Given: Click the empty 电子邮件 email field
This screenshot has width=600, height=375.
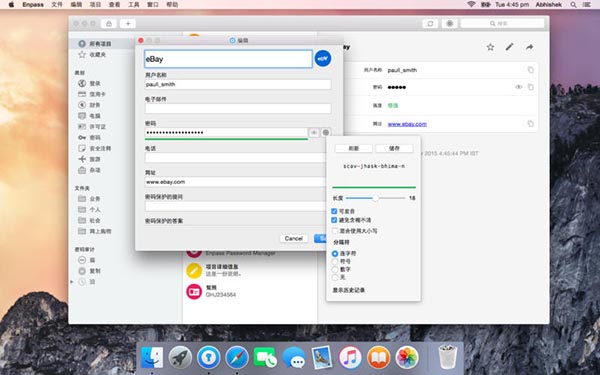Looking at the screenshot, I should click(x=238, y=109).
